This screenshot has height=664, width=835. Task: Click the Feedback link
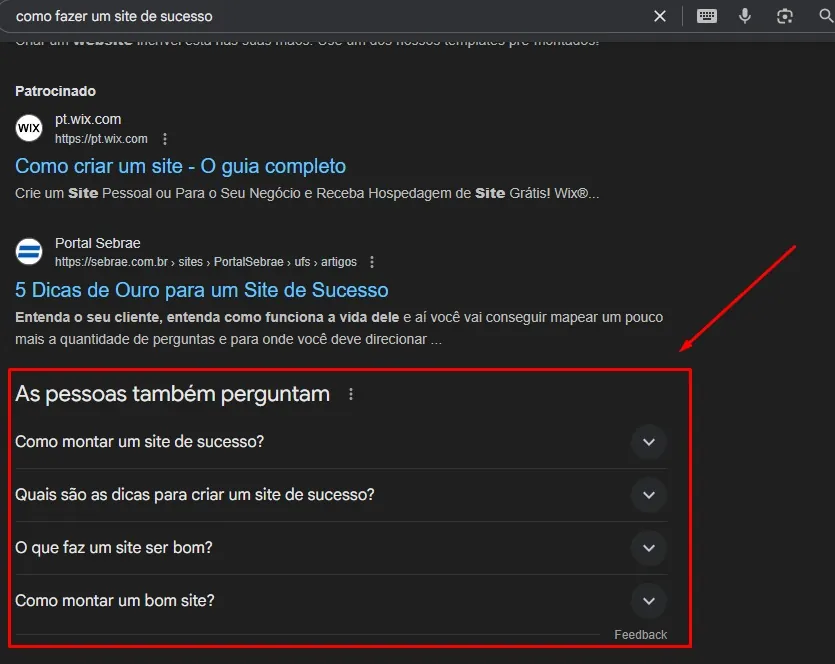click(640, 634)
